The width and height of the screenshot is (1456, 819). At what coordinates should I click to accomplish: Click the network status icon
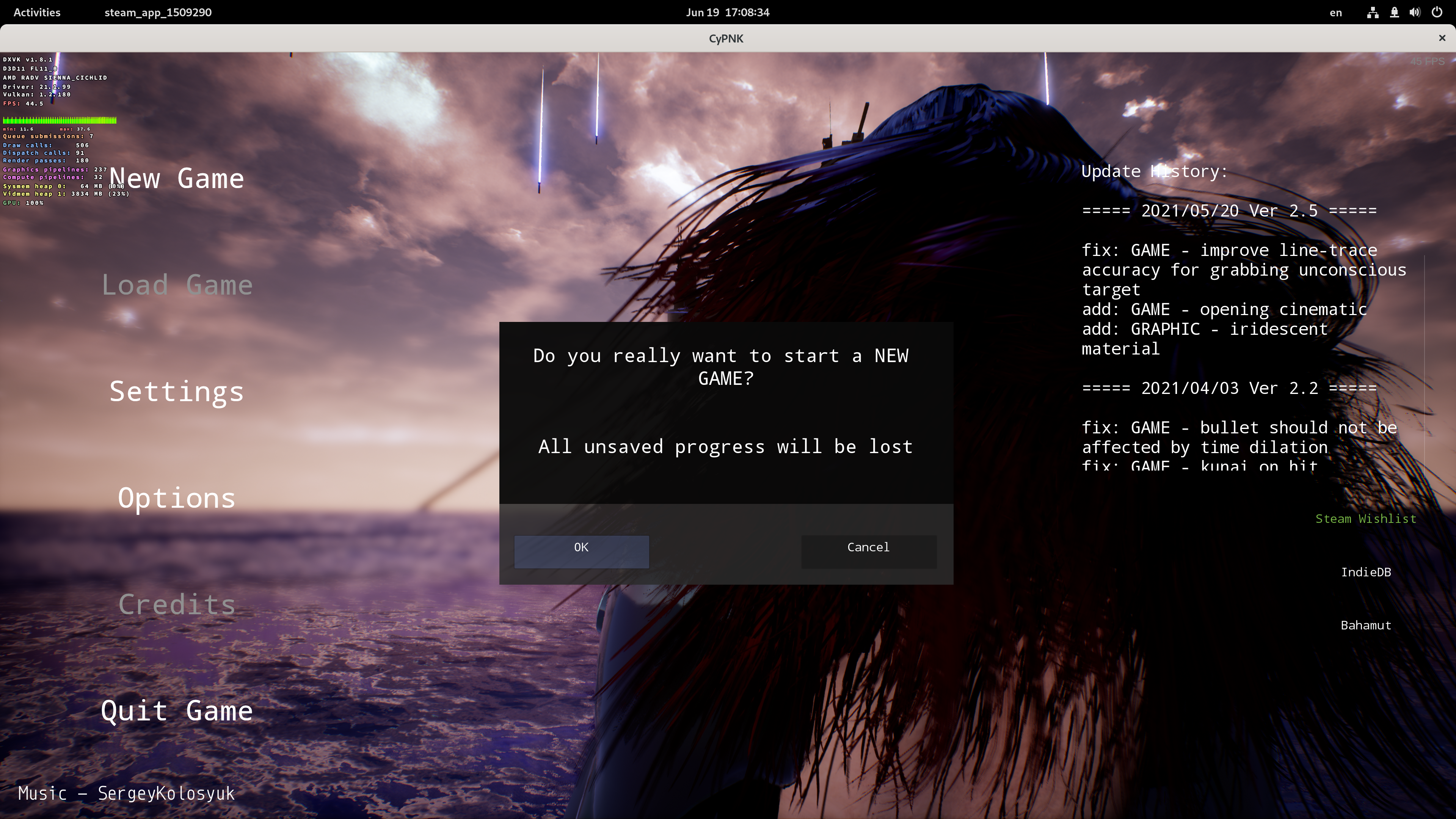click(1373, 13)
